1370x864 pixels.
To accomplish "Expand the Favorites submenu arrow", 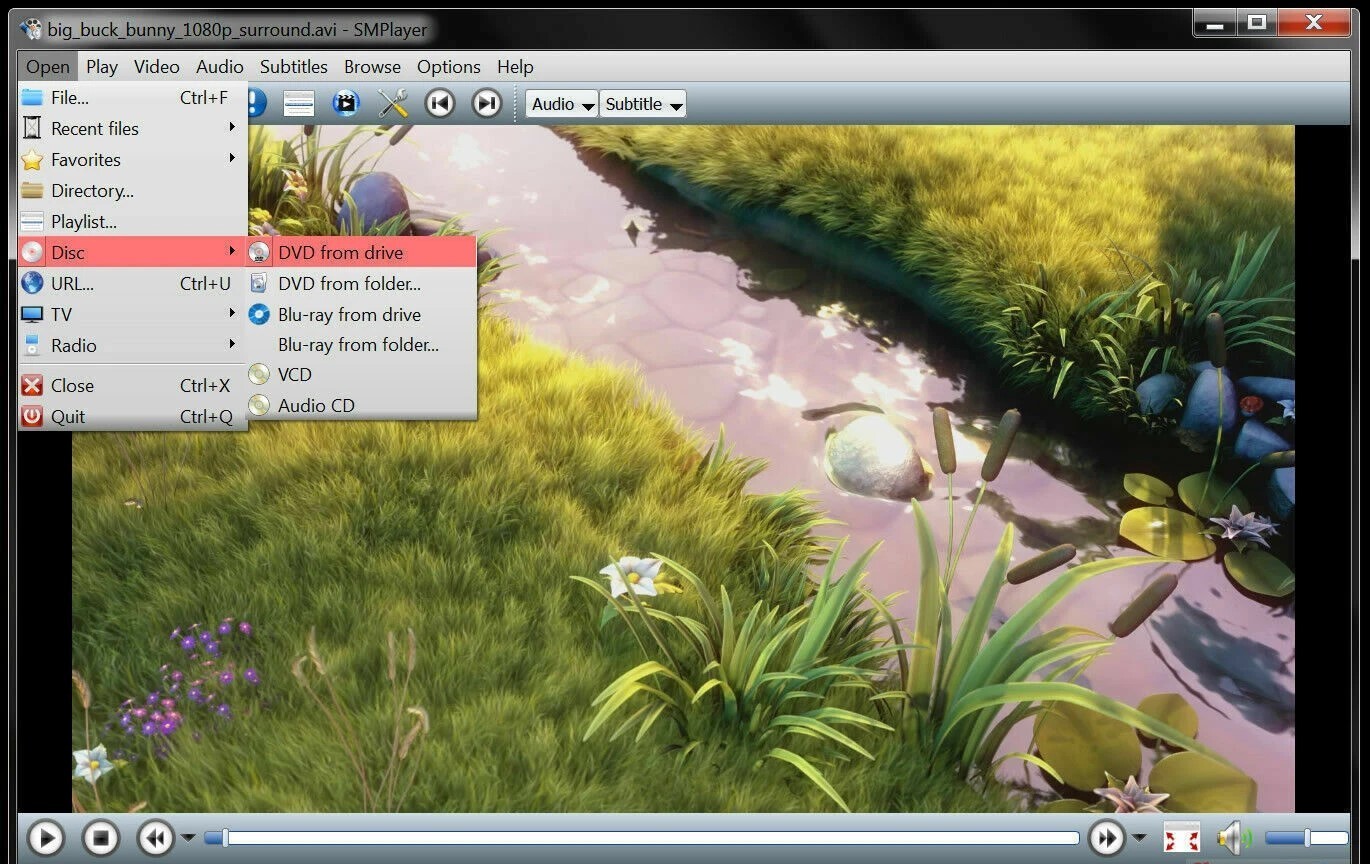I will (232, 158).
